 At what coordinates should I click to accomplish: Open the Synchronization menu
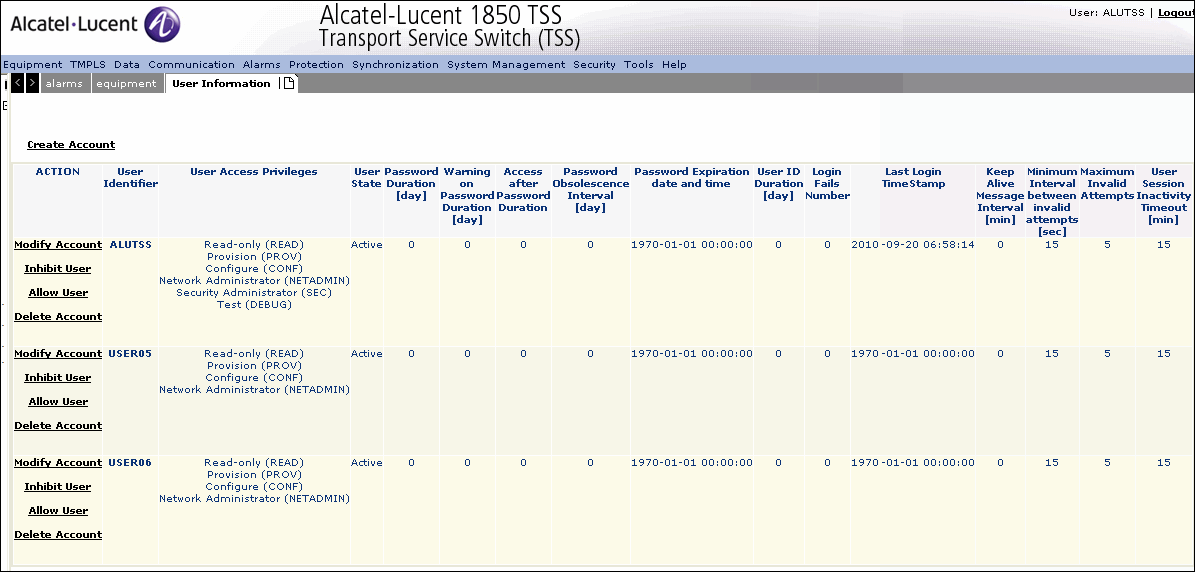click(396, 65)
